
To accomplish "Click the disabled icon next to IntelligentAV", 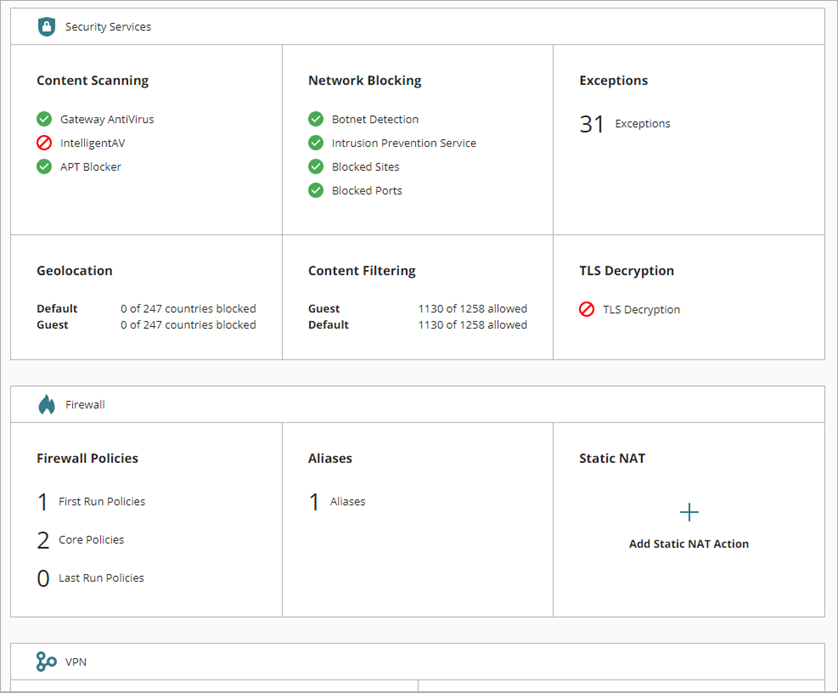I will 43,142.
